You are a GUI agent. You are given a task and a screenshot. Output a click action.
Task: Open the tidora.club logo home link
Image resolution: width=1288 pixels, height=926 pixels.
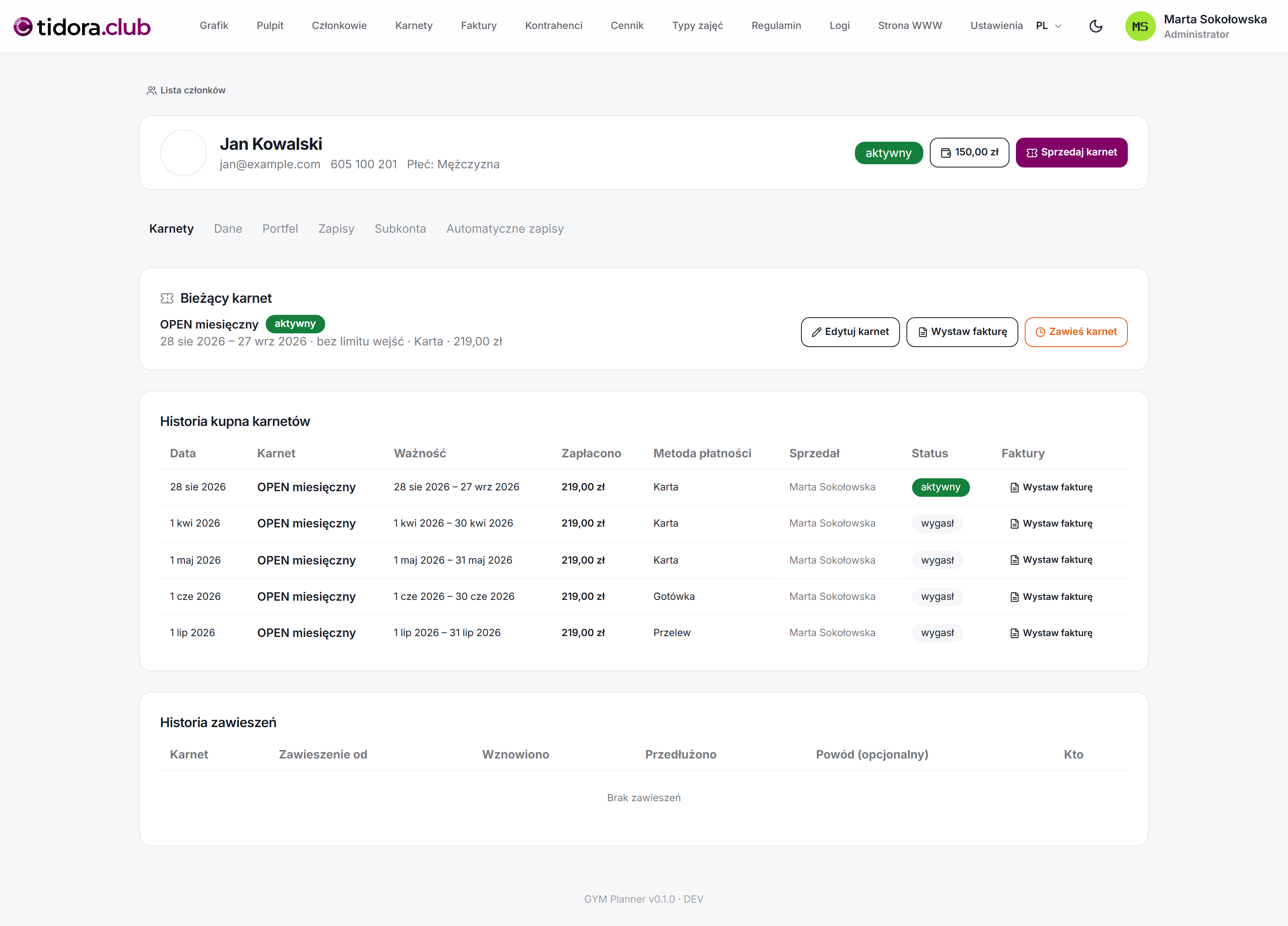[82, 27]
